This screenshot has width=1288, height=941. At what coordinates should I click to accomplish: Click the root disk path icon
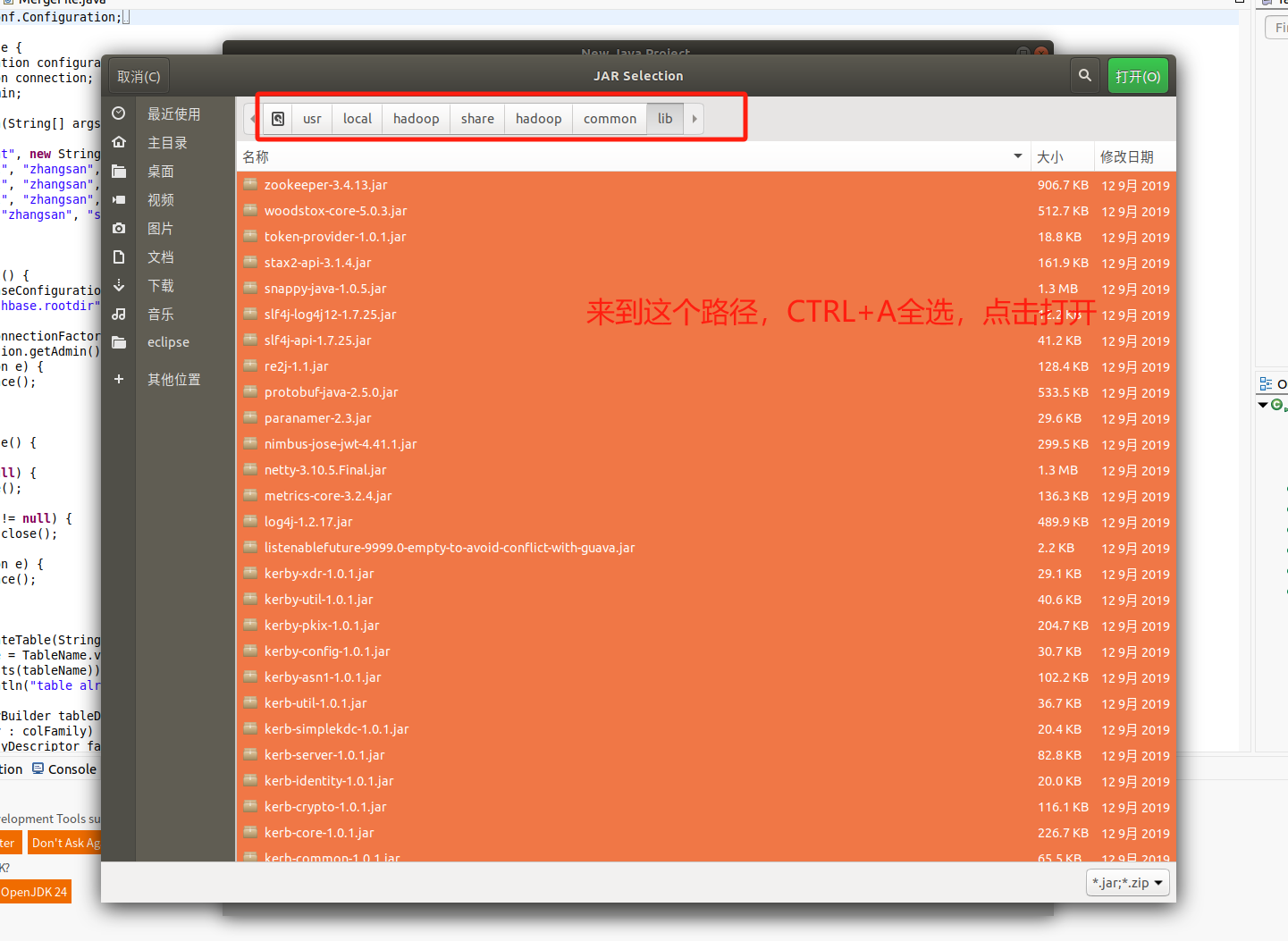(x=278, y=119)
